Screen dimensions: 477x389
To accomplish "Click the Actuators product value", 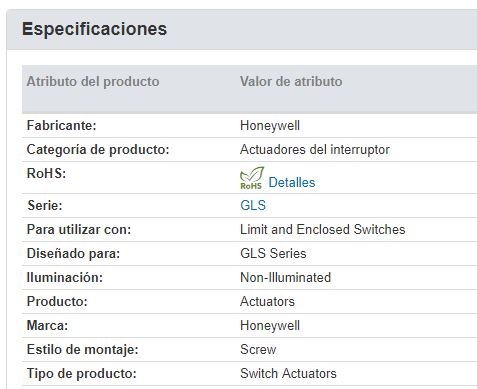I will (x=267, y=301).
